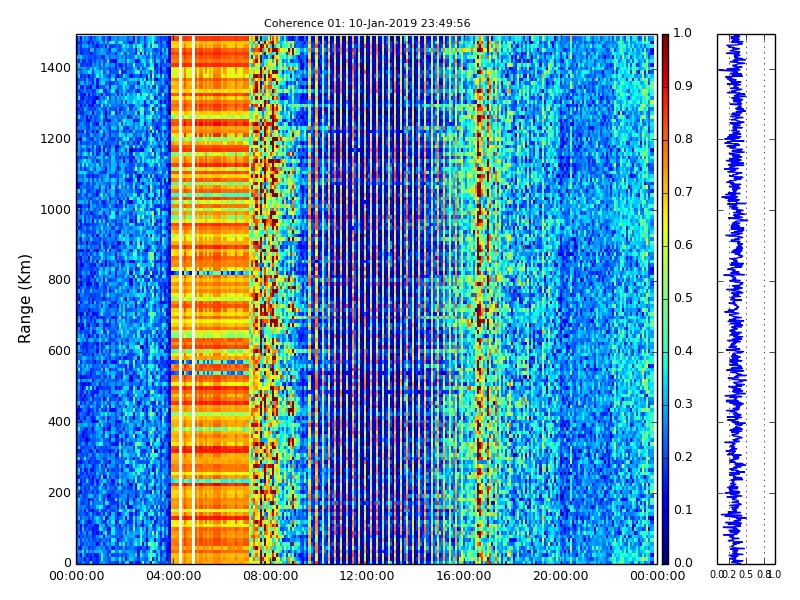Click the 08:00:00 time axis label

[x=270, y=577]
